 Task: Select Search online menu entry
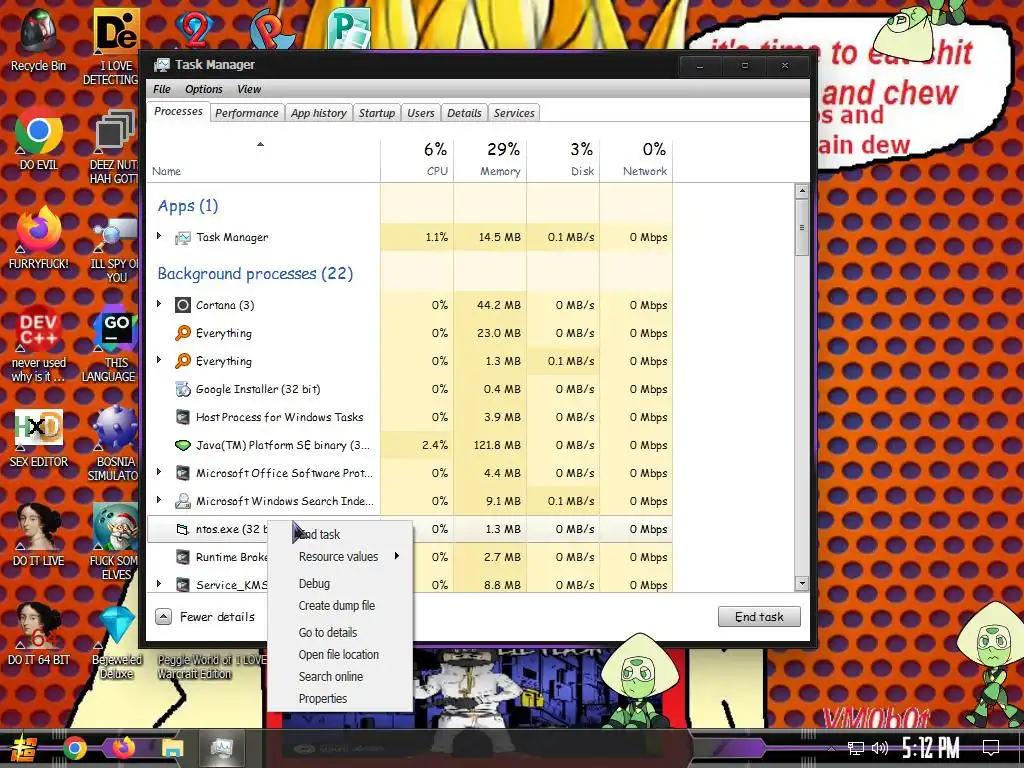[x=340, y=677]
